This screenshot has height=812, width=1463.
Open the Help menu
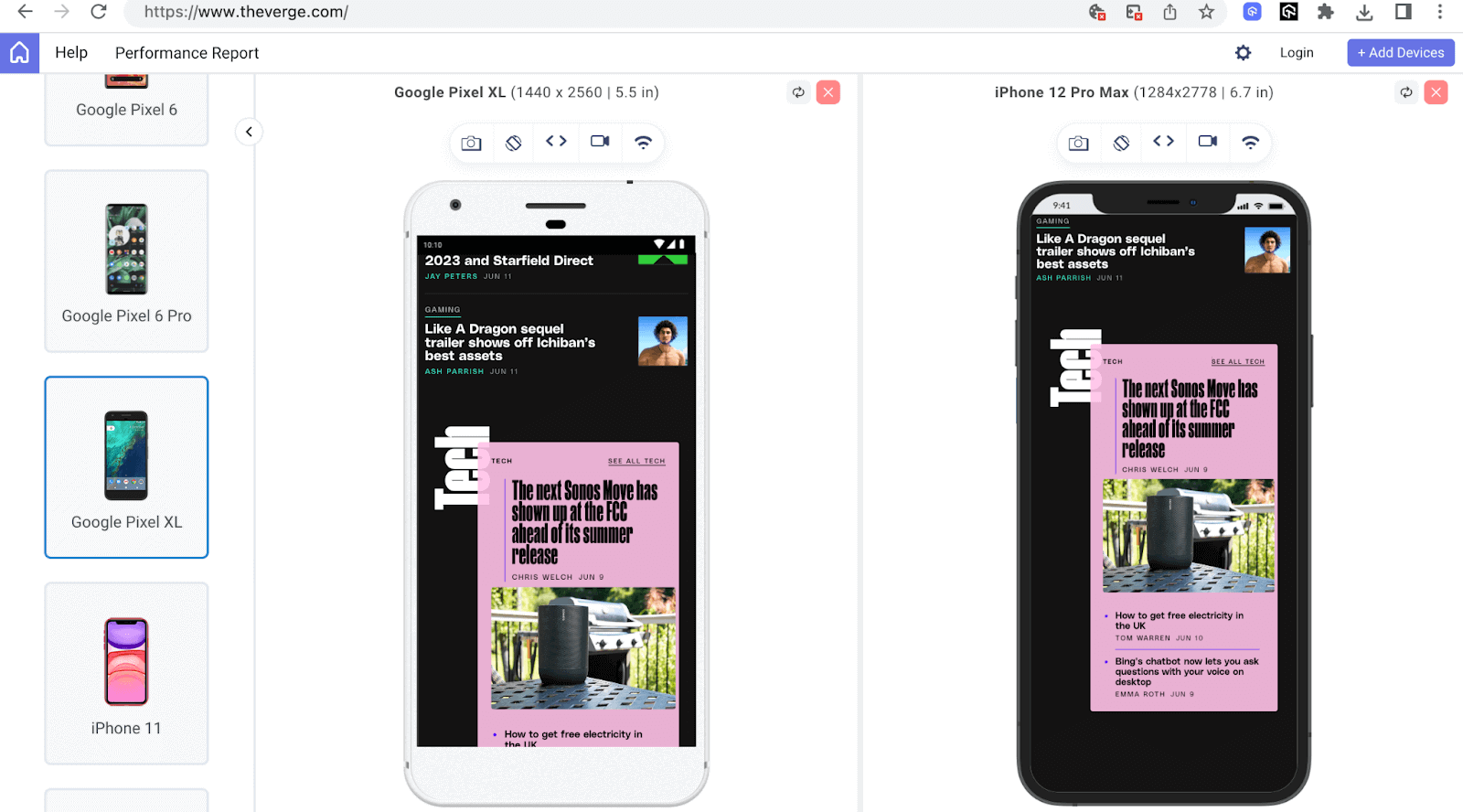tap(71, 53)
